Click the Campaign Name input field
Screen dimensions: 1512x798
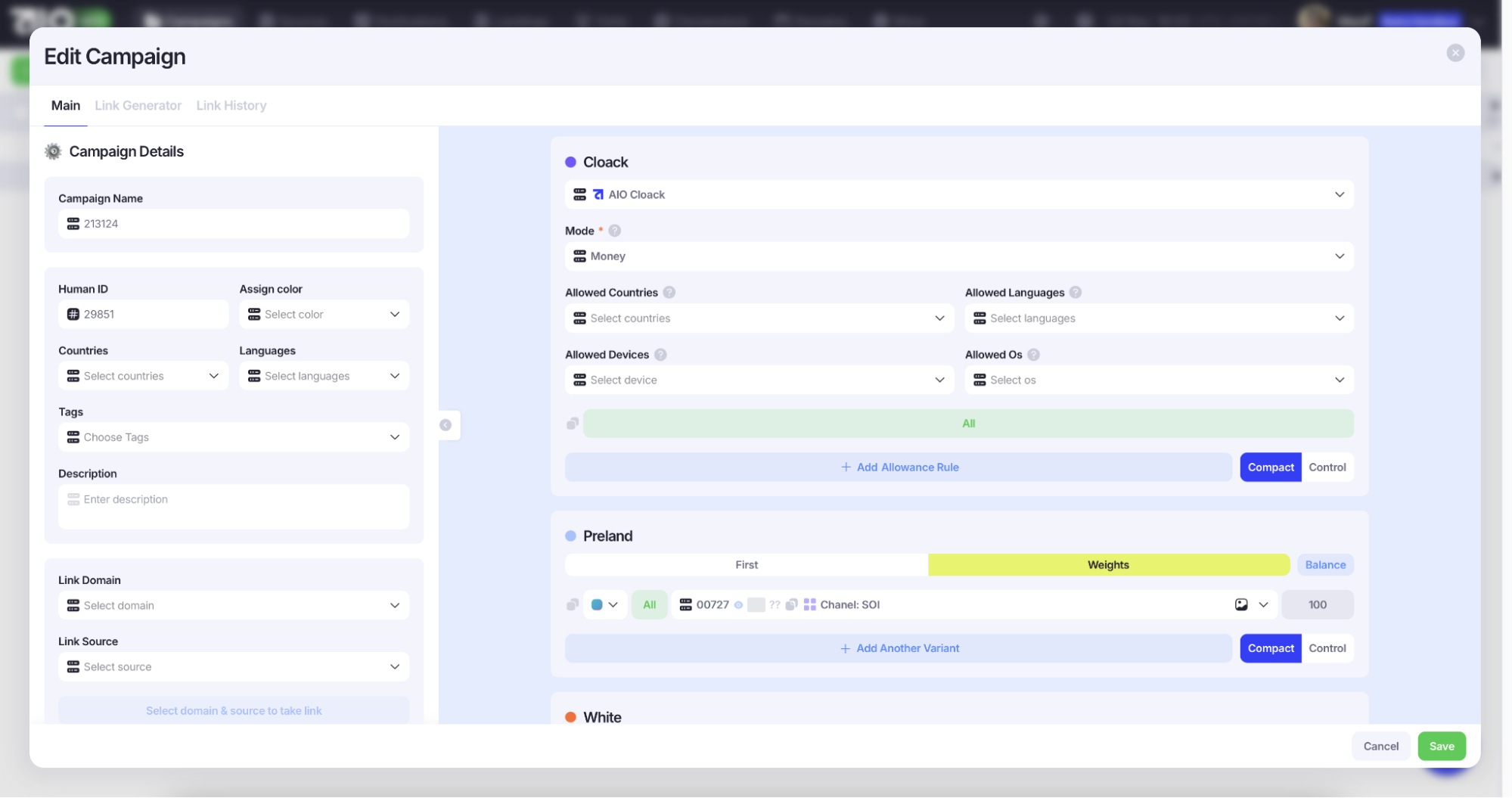click(x=234, y=224)
